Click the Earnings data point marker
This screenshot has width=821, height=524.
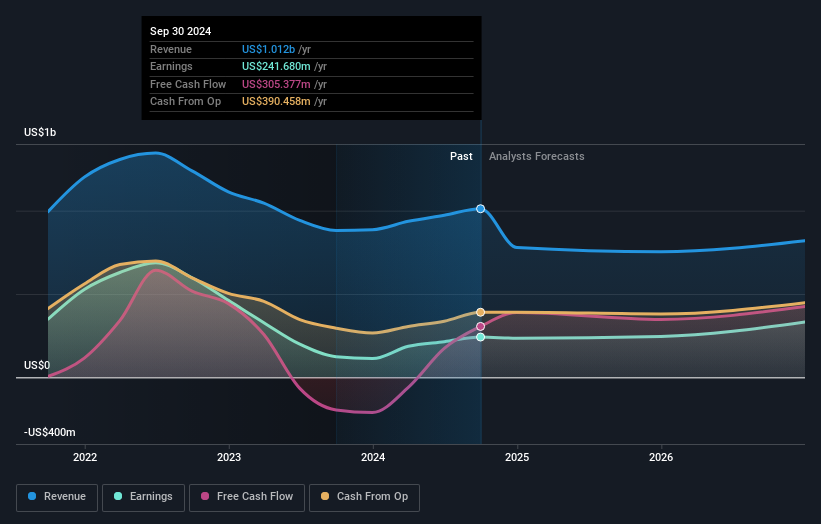point(480,337)
